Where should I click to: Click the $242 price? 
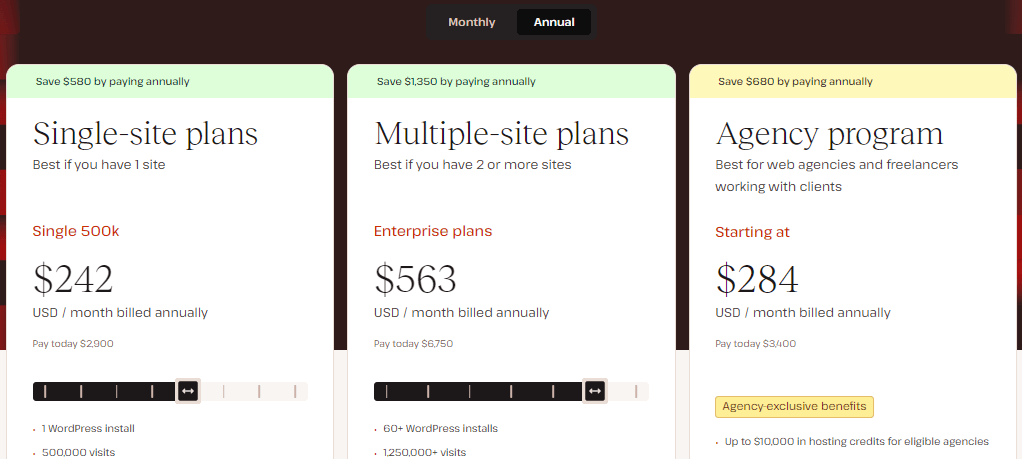[73, 278]
